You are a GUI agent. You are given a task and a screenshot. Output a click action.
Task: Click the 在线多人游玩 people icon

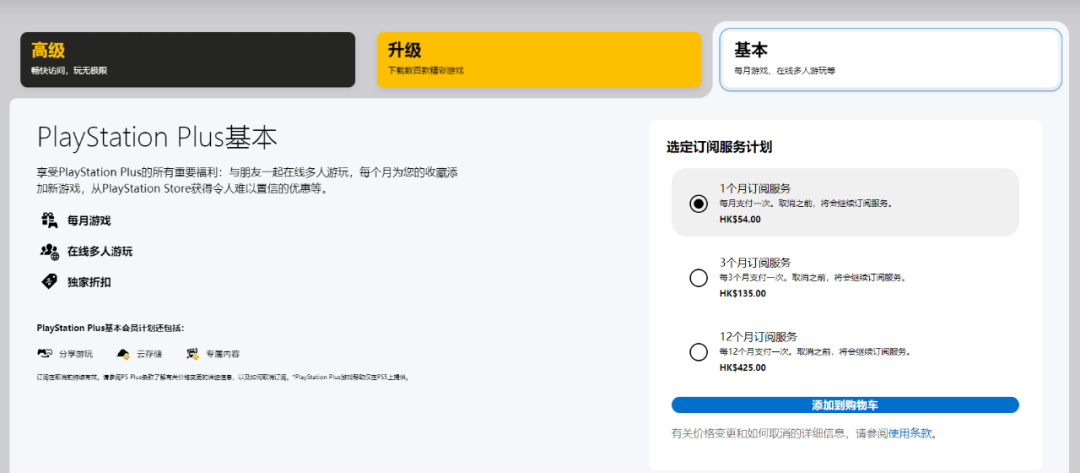point(49,251)
